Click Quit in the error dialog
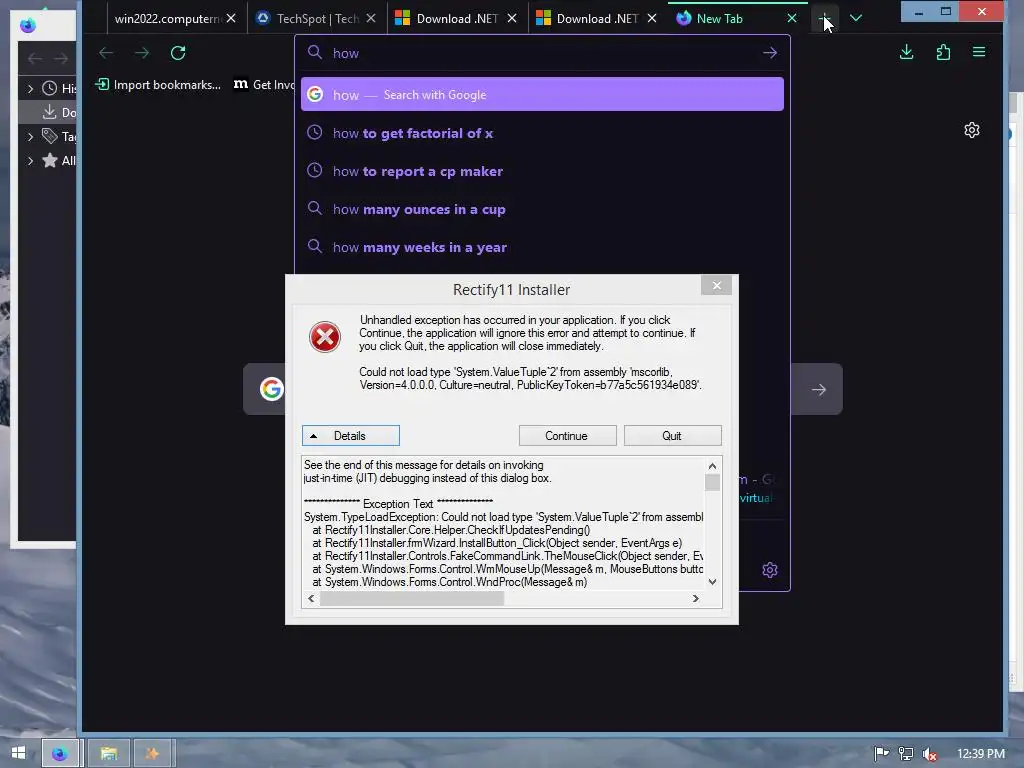This screenshot has width=1024, height=768. (x=673, y=436)
